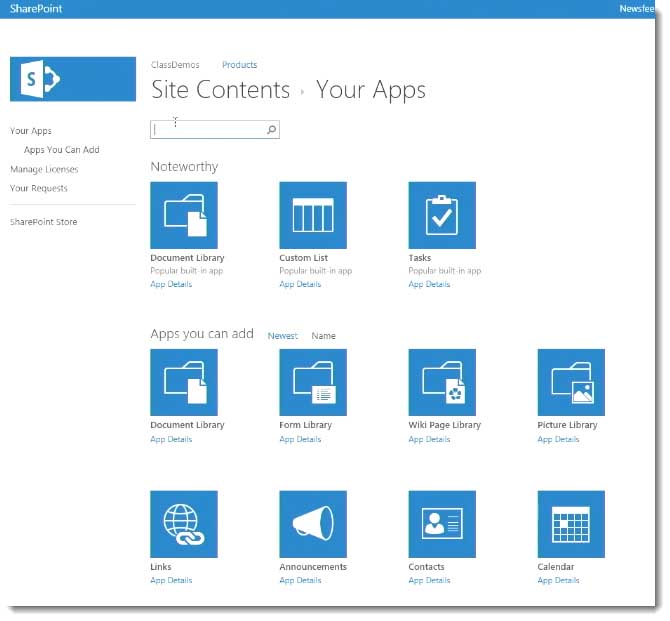
Task: Select the Form Library tile
Action: pos(313,382)
